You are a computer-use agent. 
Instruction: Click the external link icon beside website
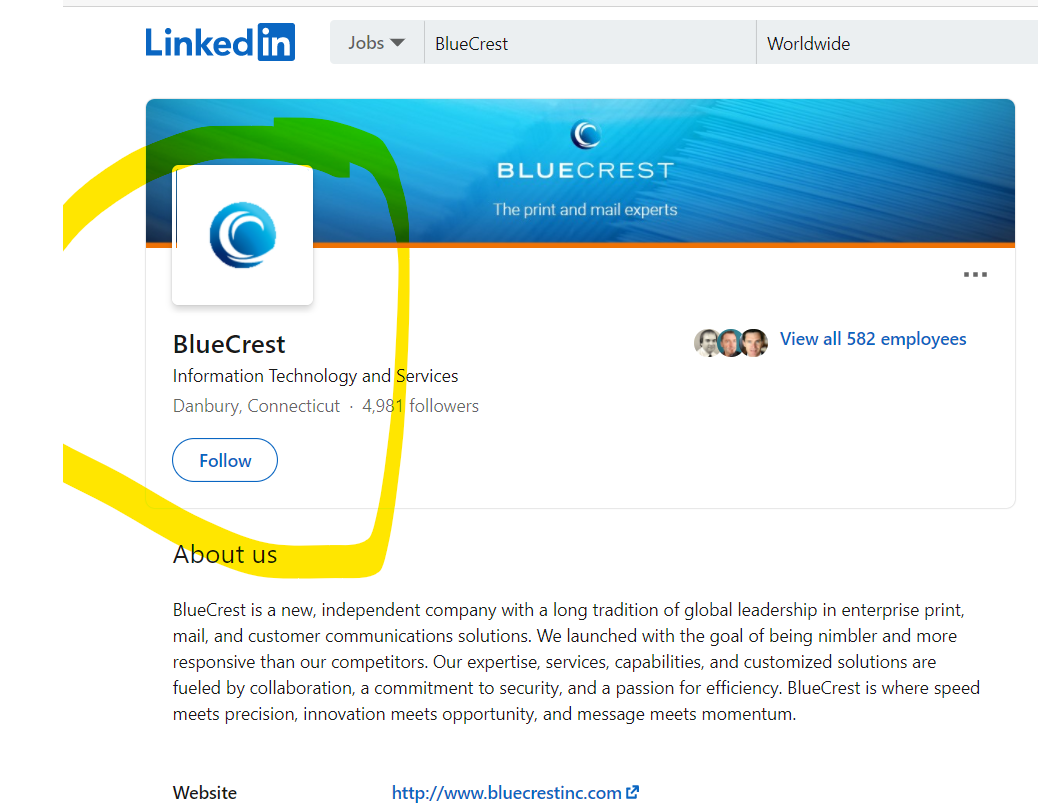tap(633, 791)
